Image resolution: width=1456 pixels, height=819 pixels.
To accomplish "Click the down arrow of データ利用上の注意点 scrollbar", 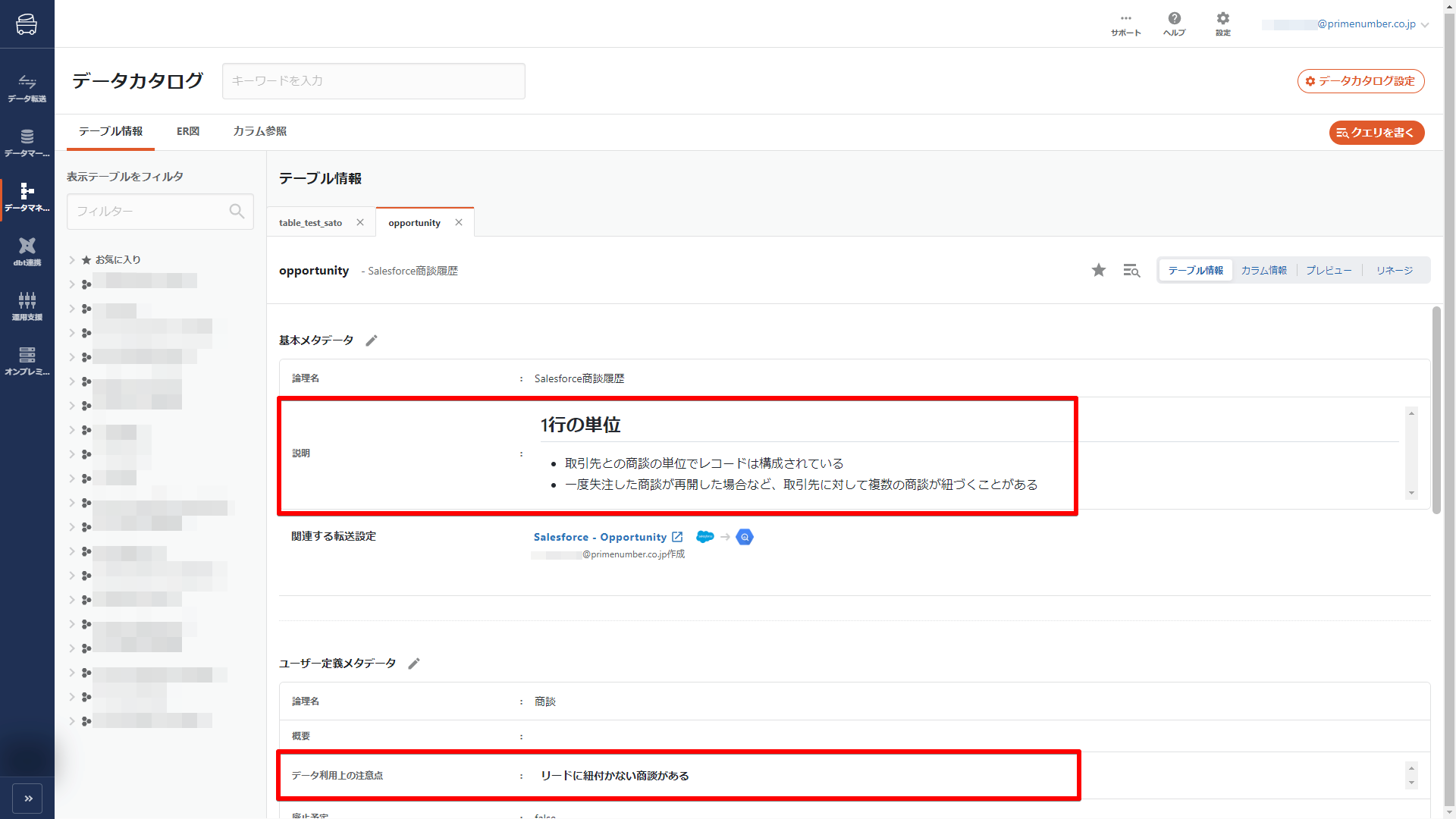I will 1411,783.
